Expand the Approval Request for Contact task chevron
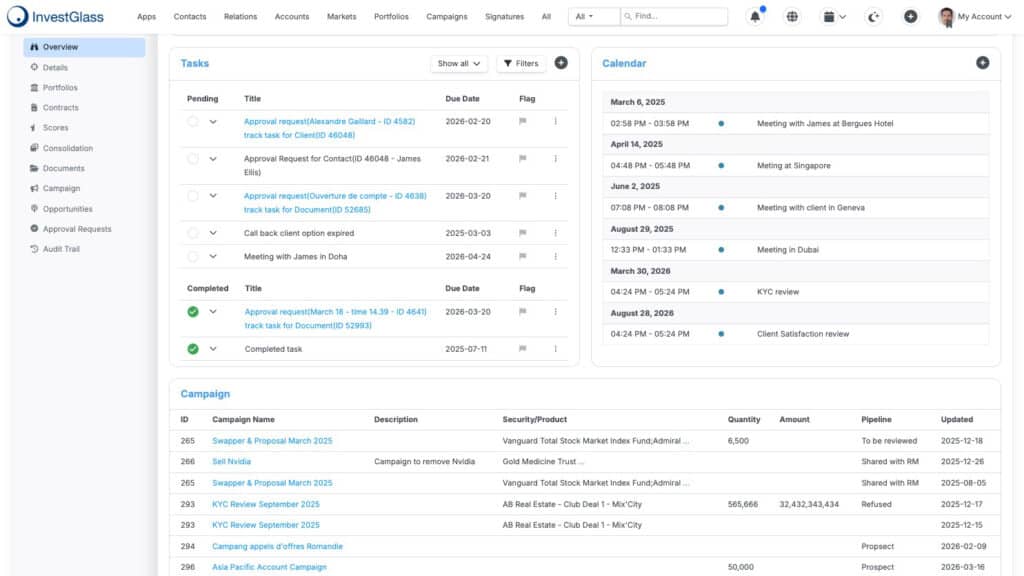This screenshot has width=1024, height=576. pos(213,159)
